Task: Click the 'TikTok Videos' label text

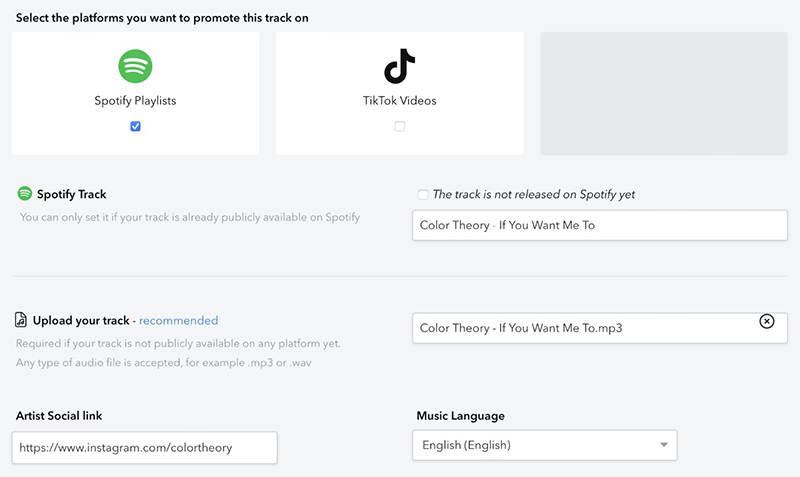Action: click(x=399, y=101)
